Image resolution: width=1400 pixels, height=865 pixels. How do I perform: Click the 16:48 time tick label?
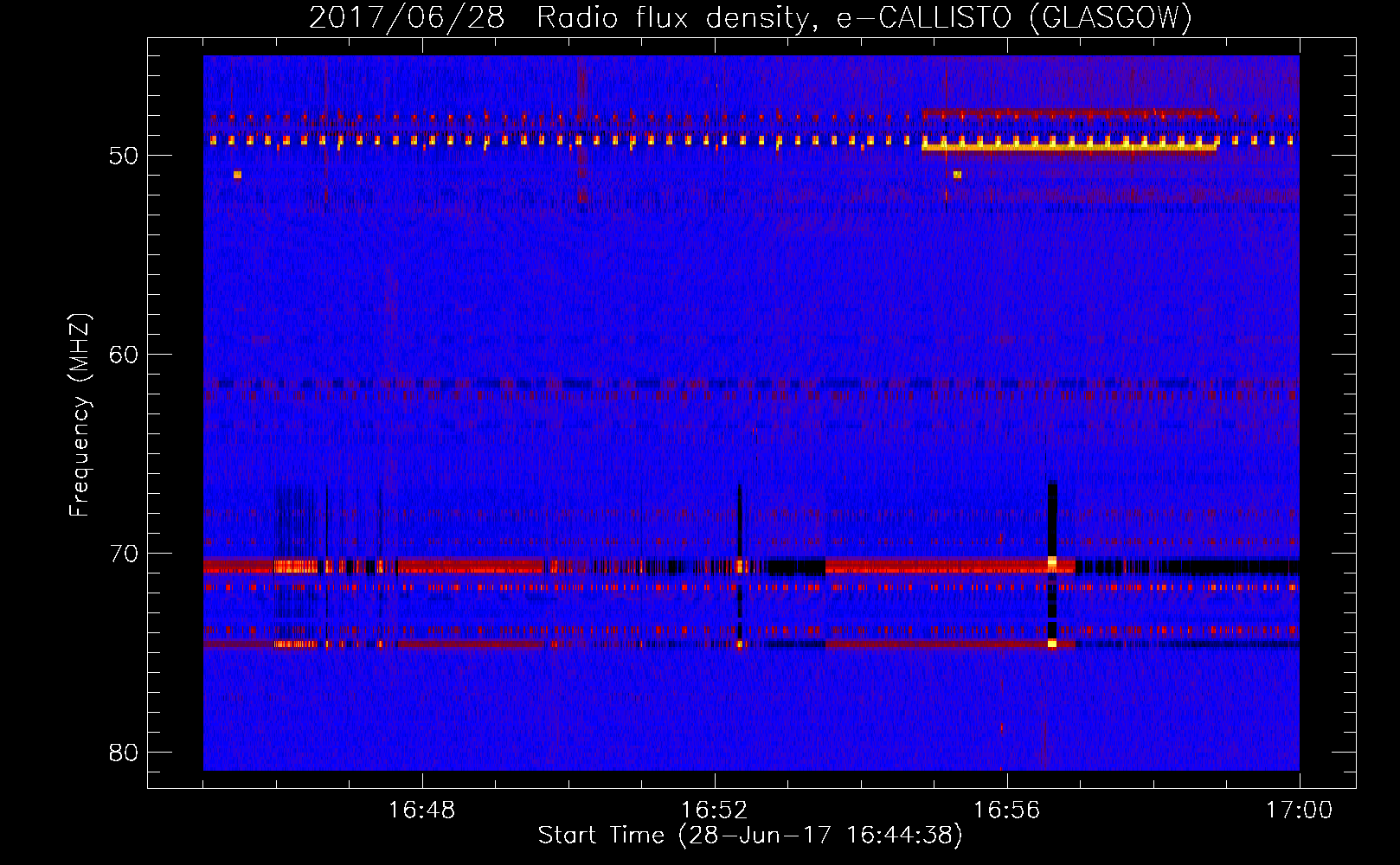[421, 811]
